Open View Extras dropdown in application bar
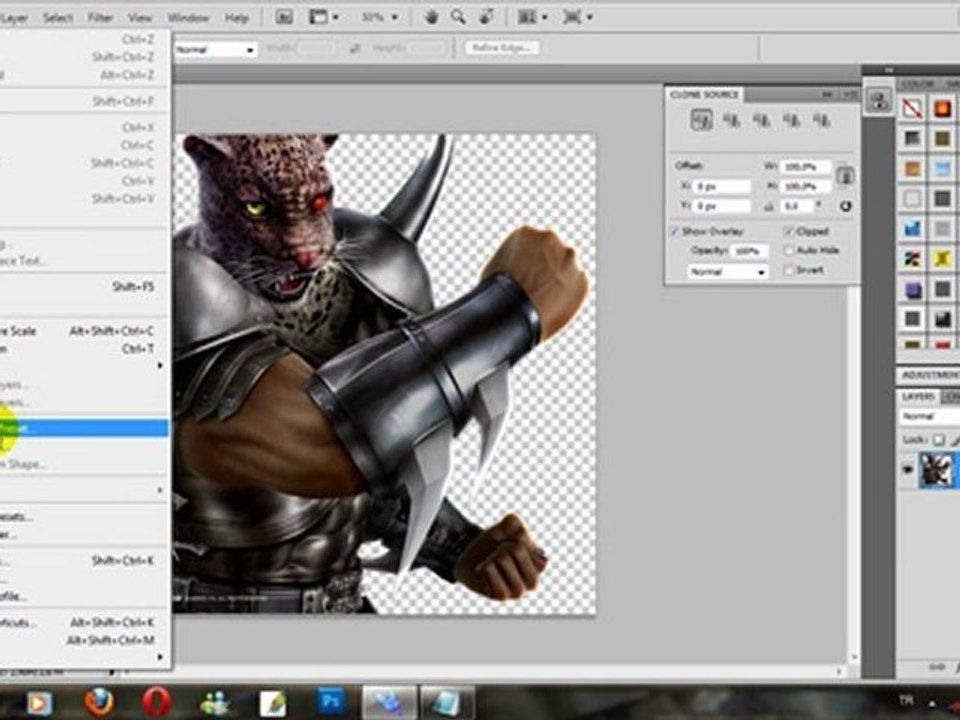This screenshot has height=720, width=960. [x=324, y=17]
